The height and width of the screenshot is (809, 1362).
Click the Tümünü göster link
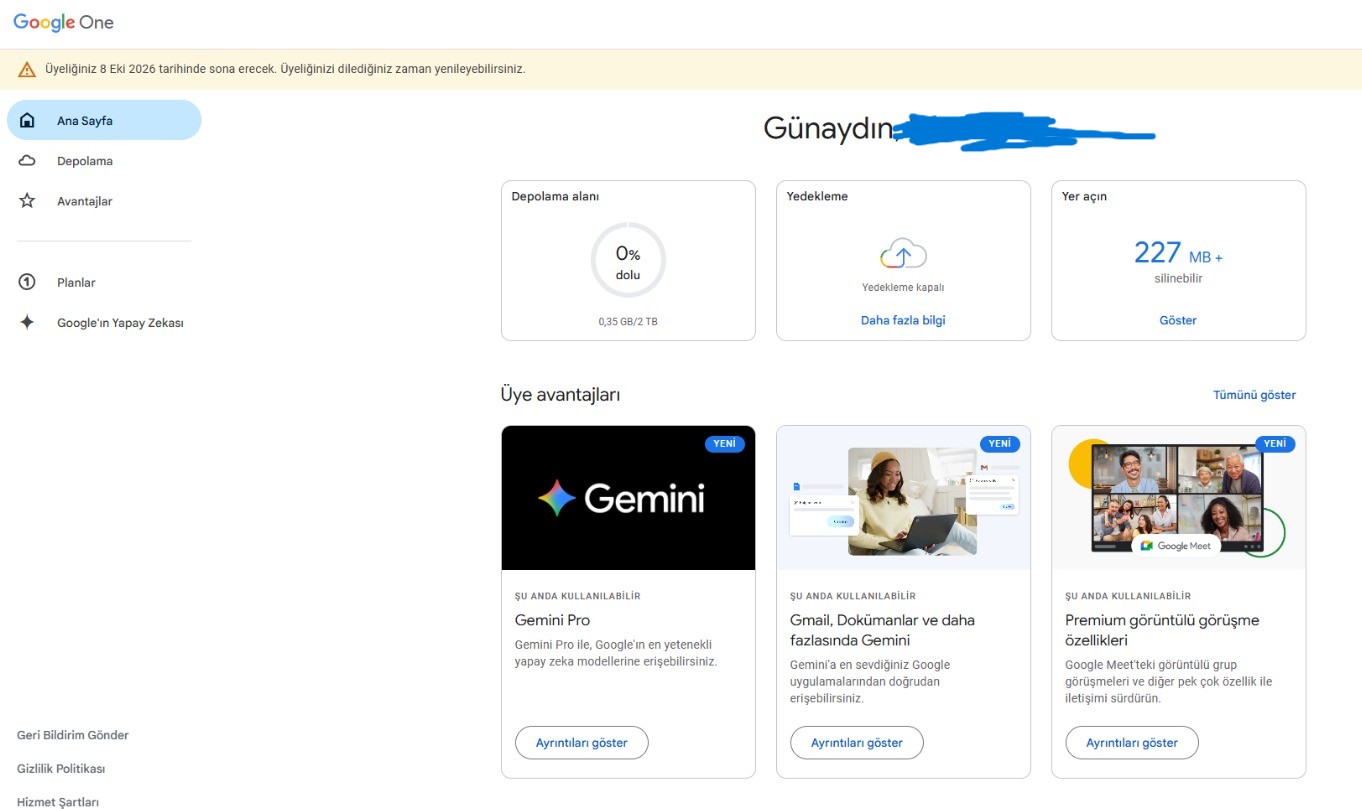click(1254, 395)
